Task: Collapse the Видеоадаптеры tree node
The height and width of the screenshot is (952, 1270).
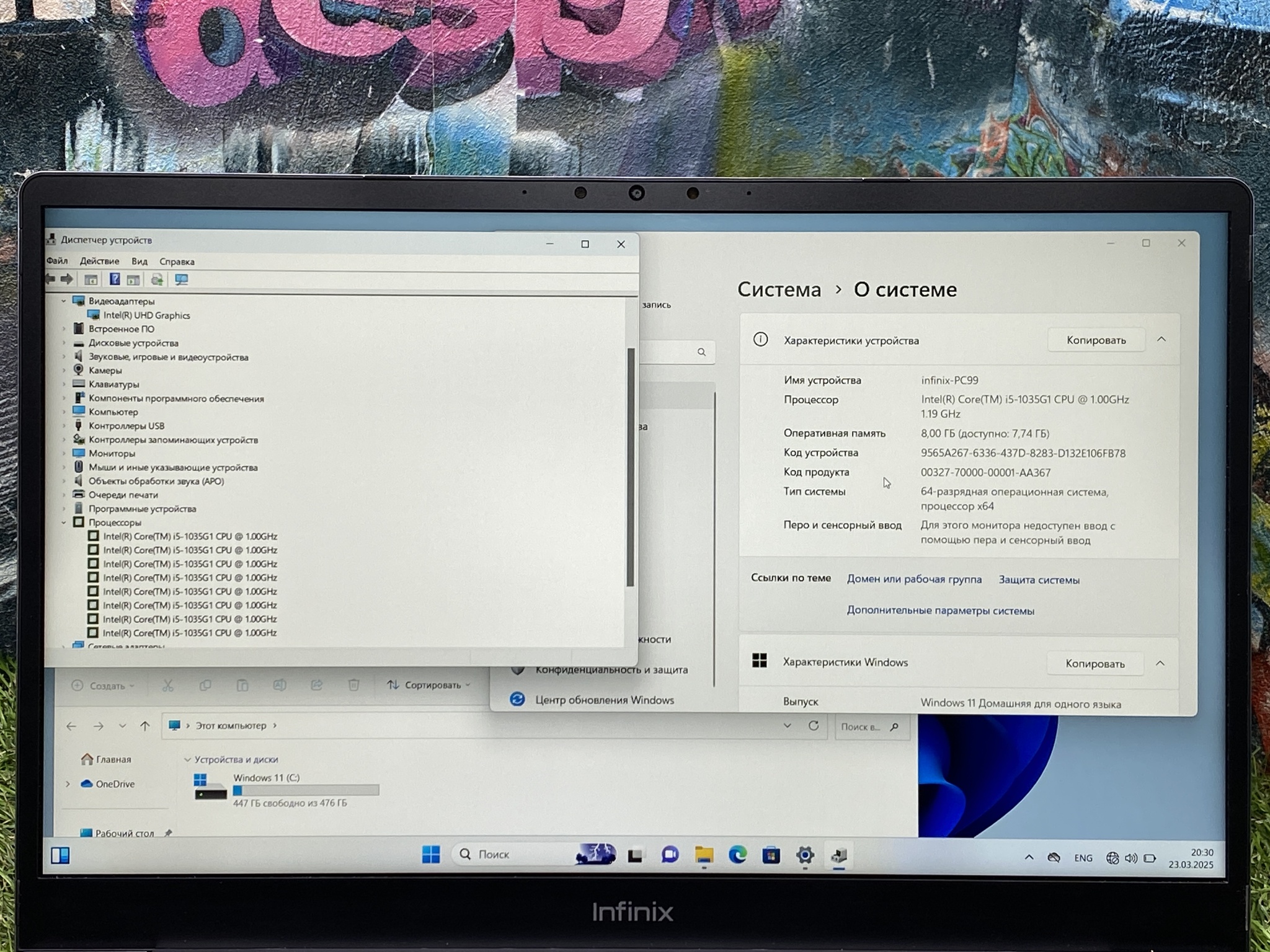Action: click(x=63, y=301)
